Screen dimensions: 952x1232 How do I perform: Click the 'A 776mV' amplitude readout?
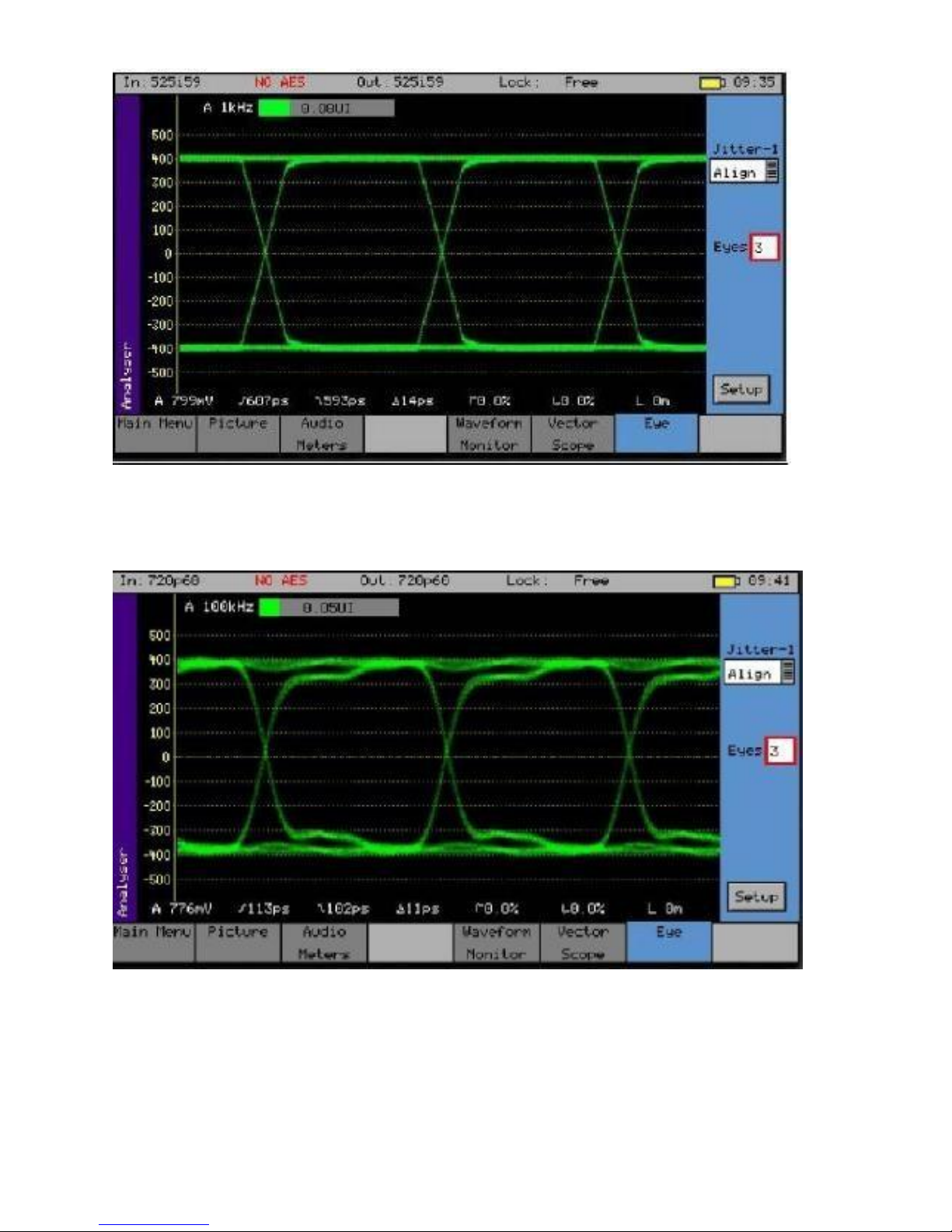[181, 909]
